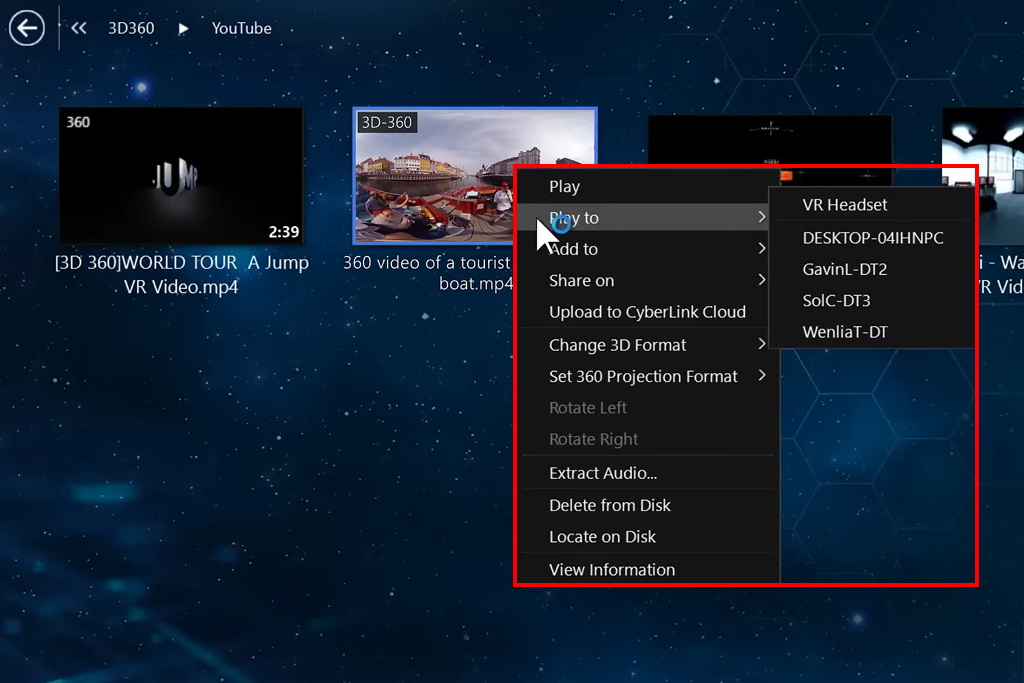Select the YouTube breadcrumb item
1024x683 pixels.
click(x=242, y=28)
